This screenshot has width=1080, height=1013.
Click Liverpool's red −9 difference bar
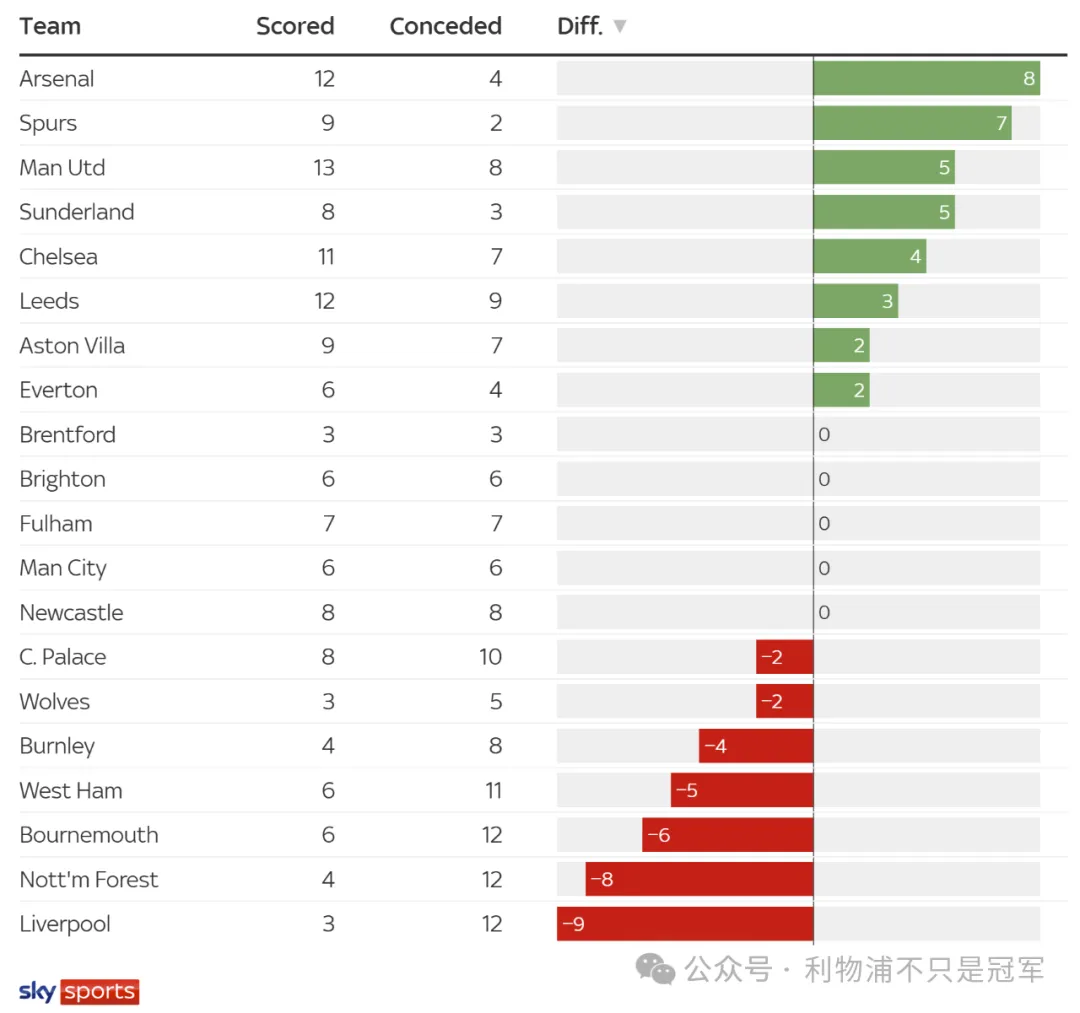(685, 924)
